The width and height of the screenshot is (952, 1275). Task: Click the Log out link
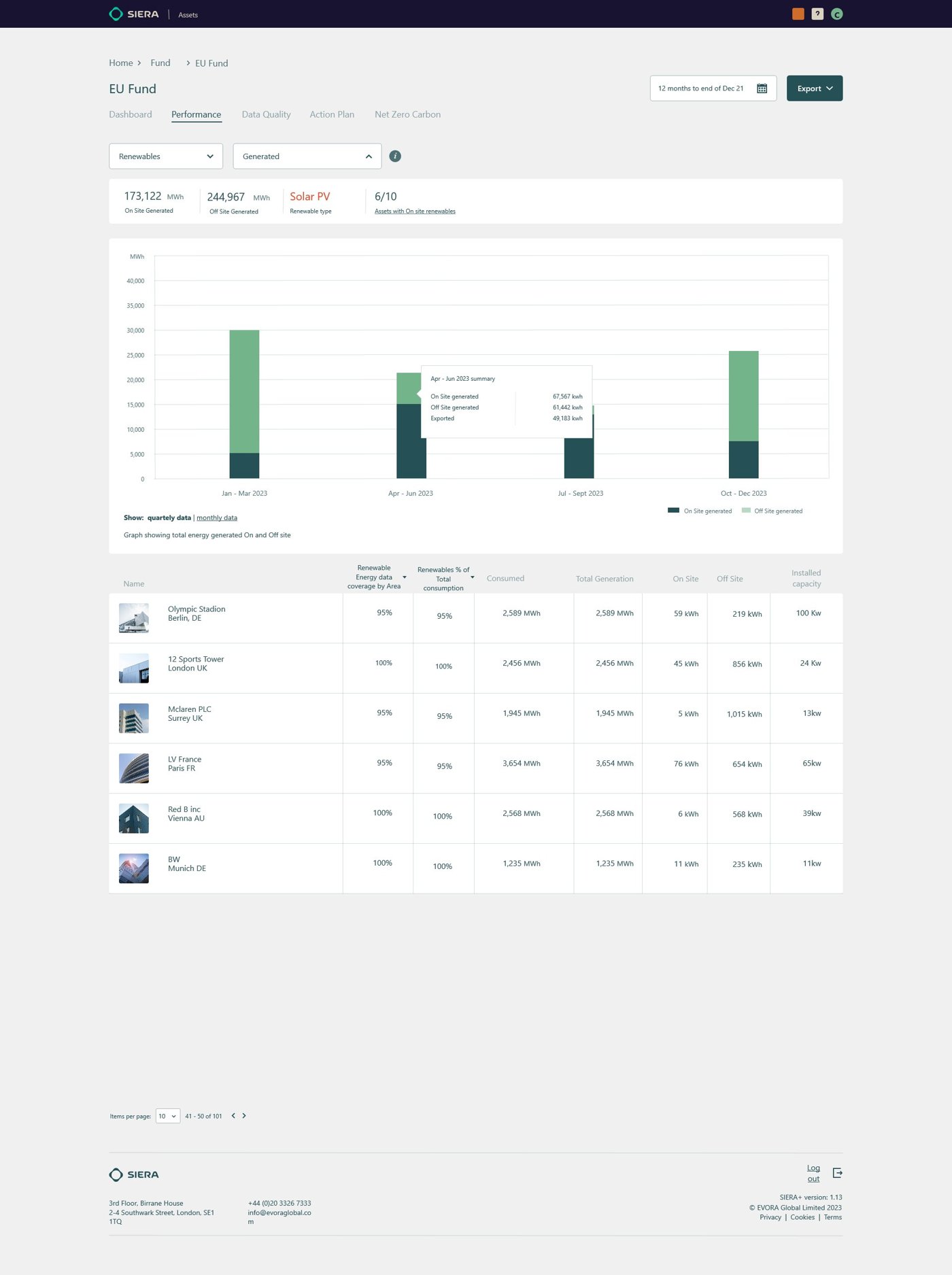click(813, 1173)
